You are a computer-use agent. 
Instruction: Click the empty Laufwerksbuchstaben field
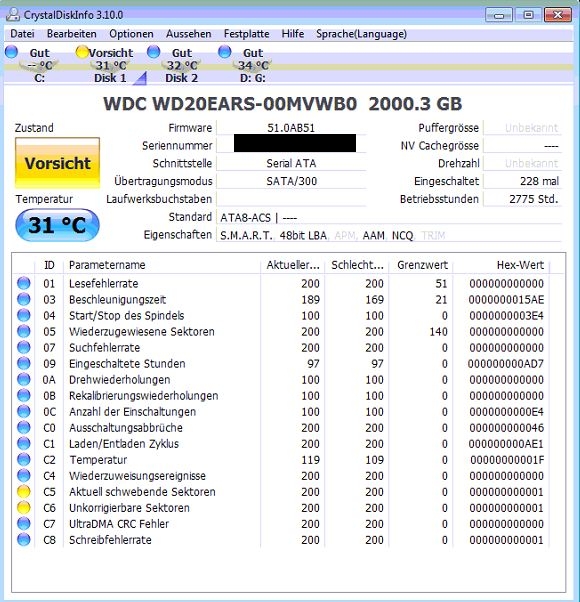coord(291,199)
